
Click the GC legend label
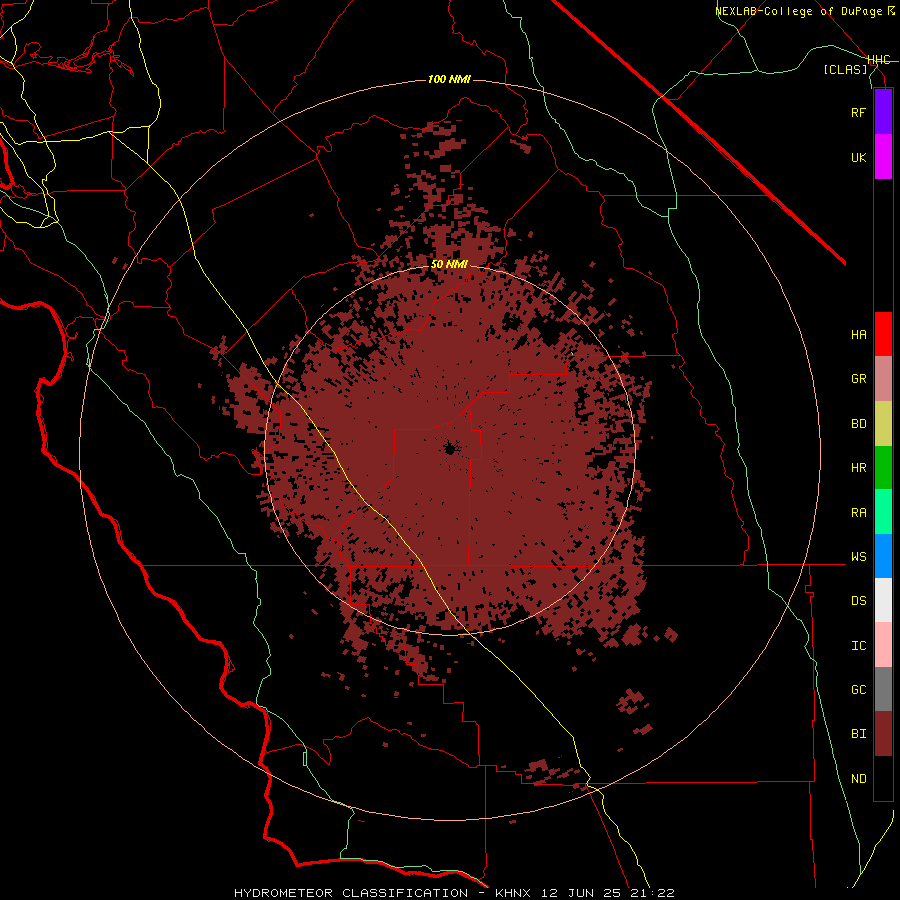coord(858,690)
